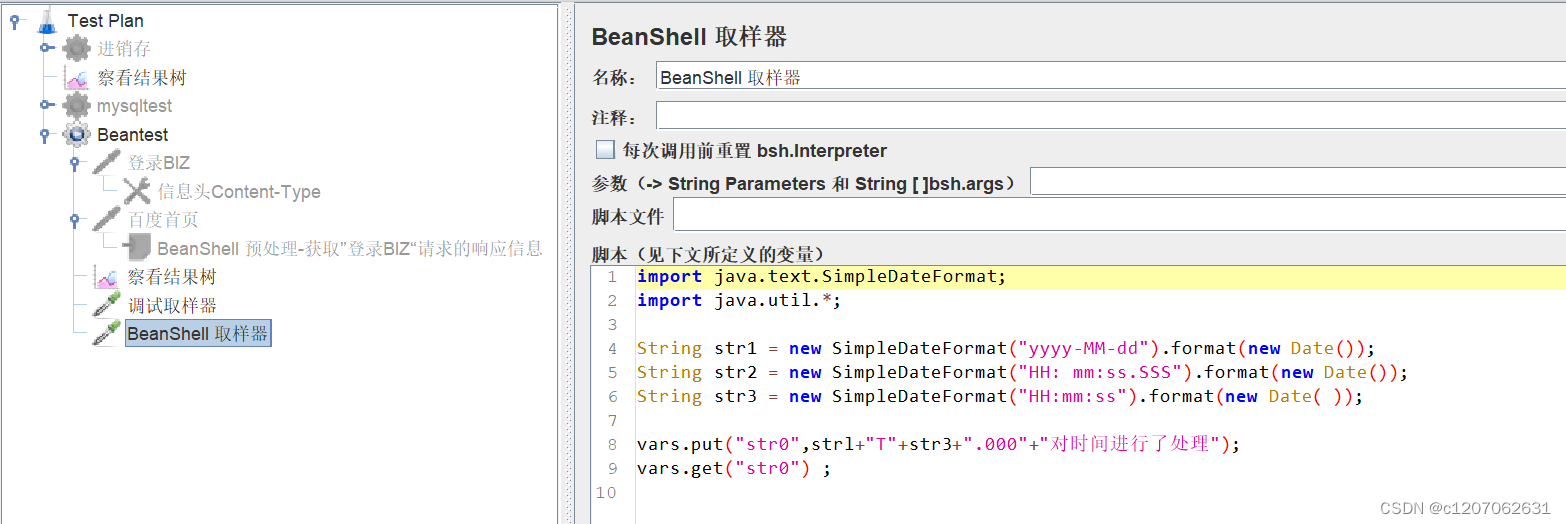The height and width of the screenshot is (524, 1566).
Task: Collapse the 登录BIZ tree node
Action: [x=74, y=163]
